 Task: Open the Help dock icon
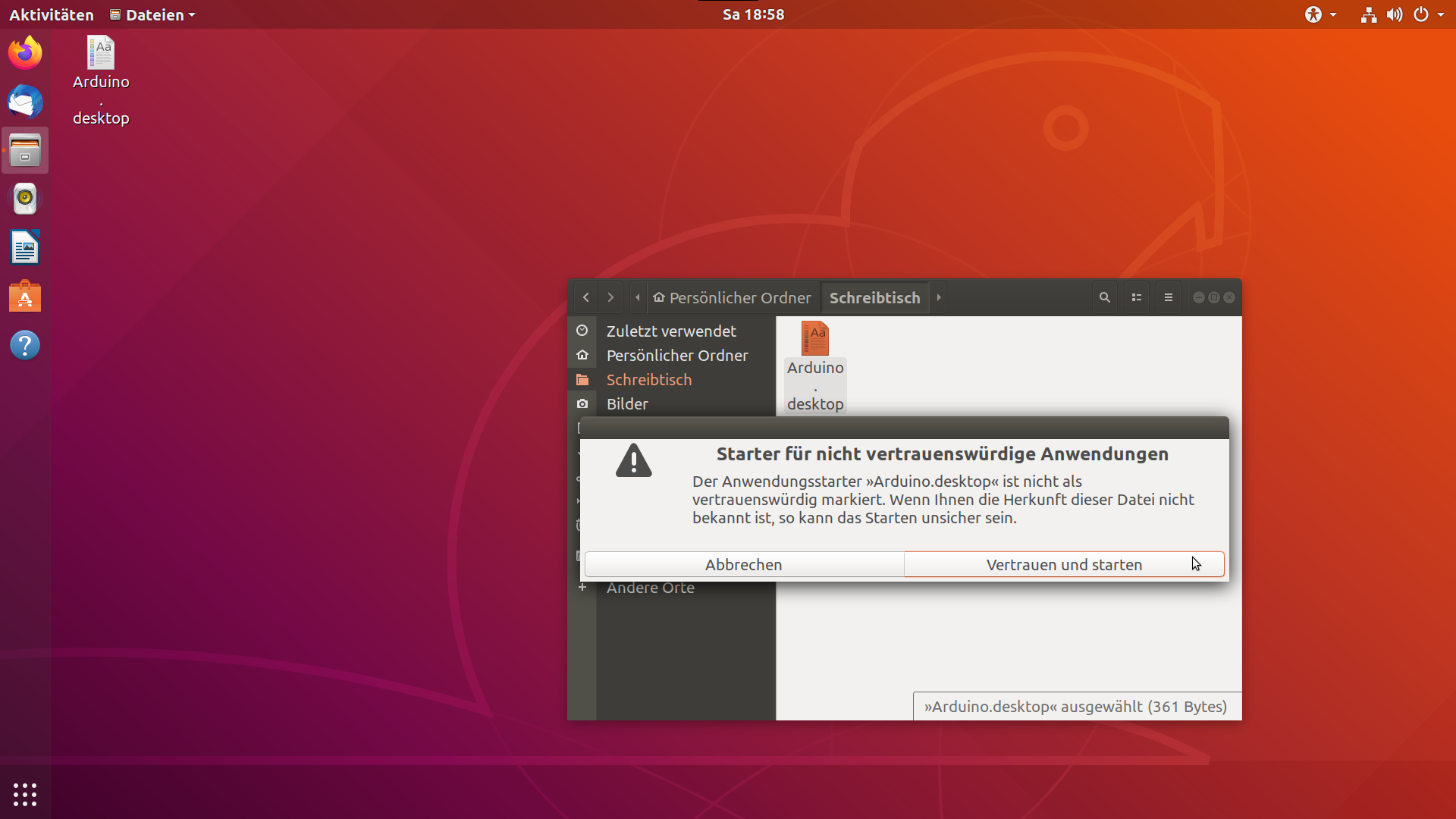click(x=25, y=345)
